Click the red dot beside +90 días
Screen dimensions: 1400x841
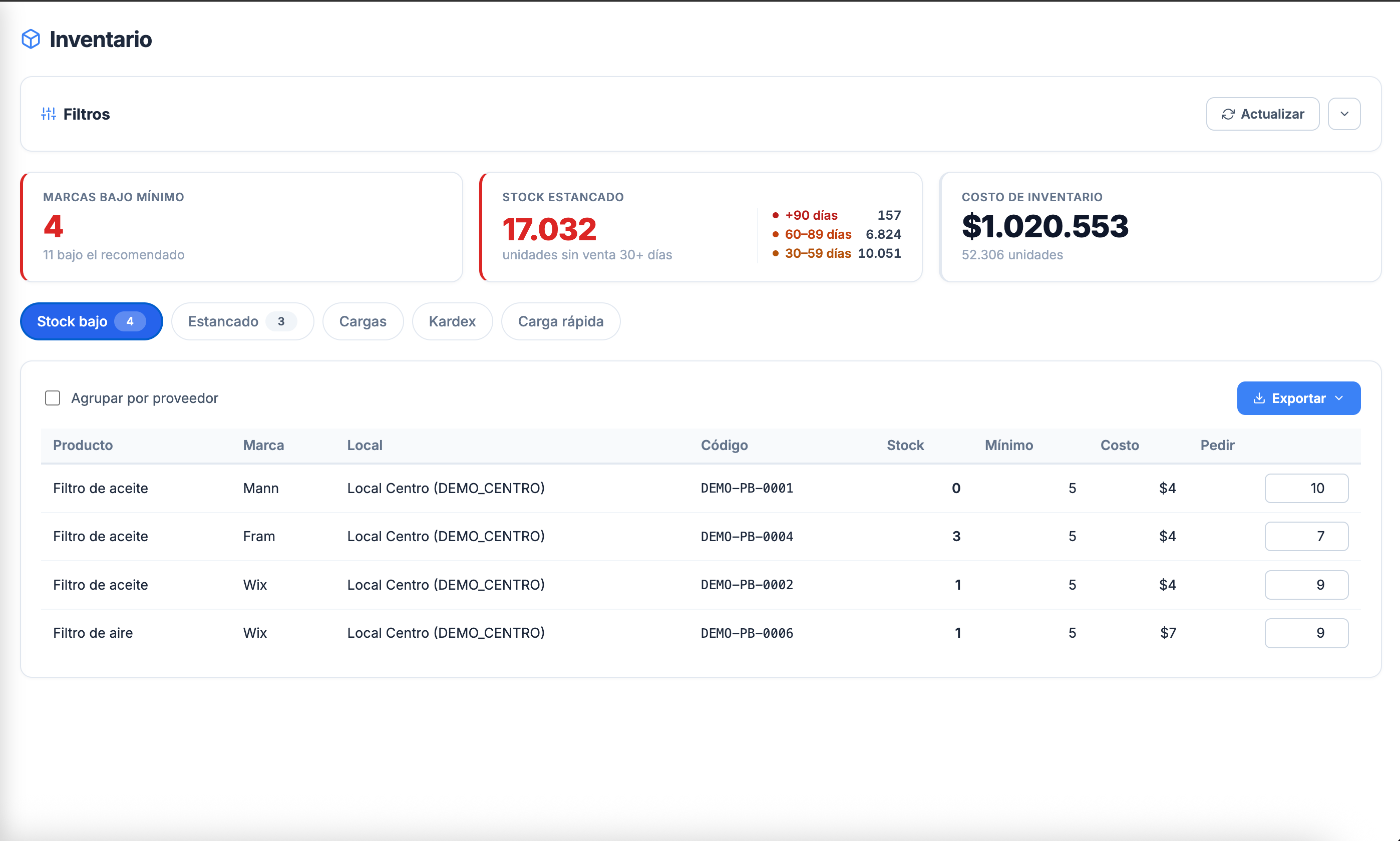tap(776, 215)
